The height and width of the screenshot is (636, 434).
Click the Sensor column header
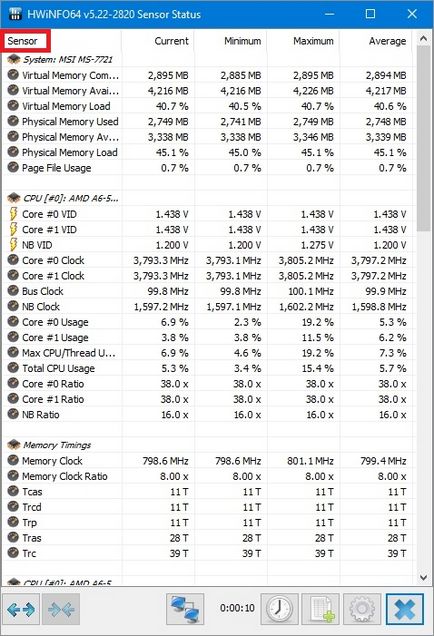[x=23, y=41]
